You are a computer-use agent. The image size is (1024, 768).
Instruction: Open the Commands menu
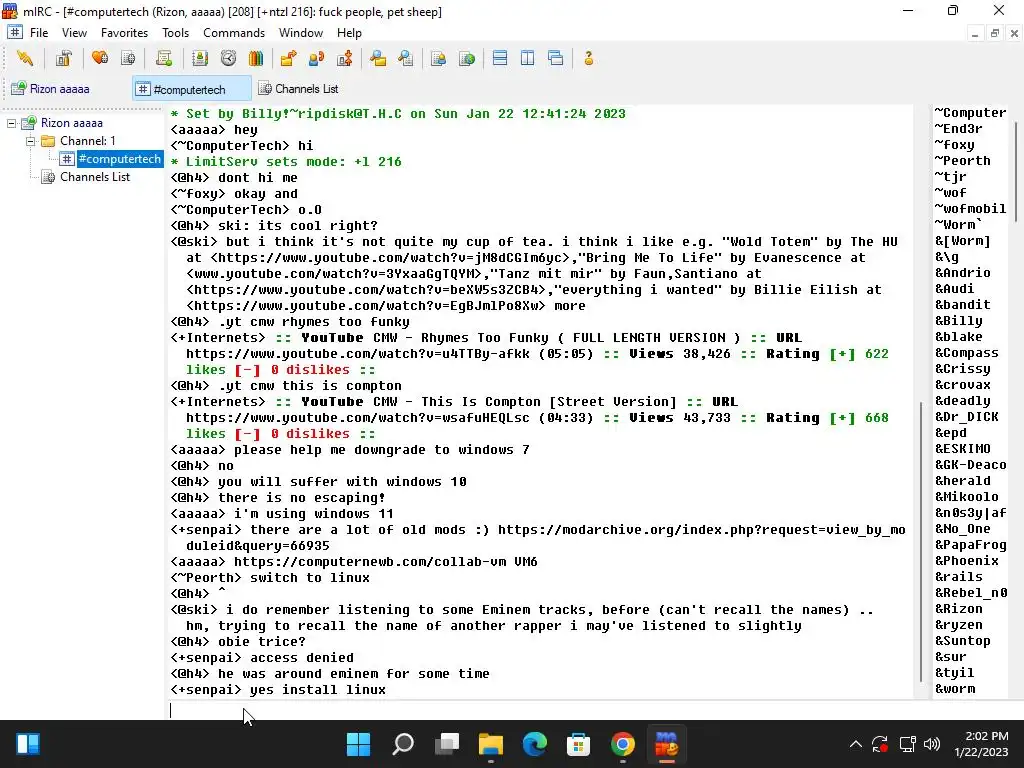(x=234, y=33)
